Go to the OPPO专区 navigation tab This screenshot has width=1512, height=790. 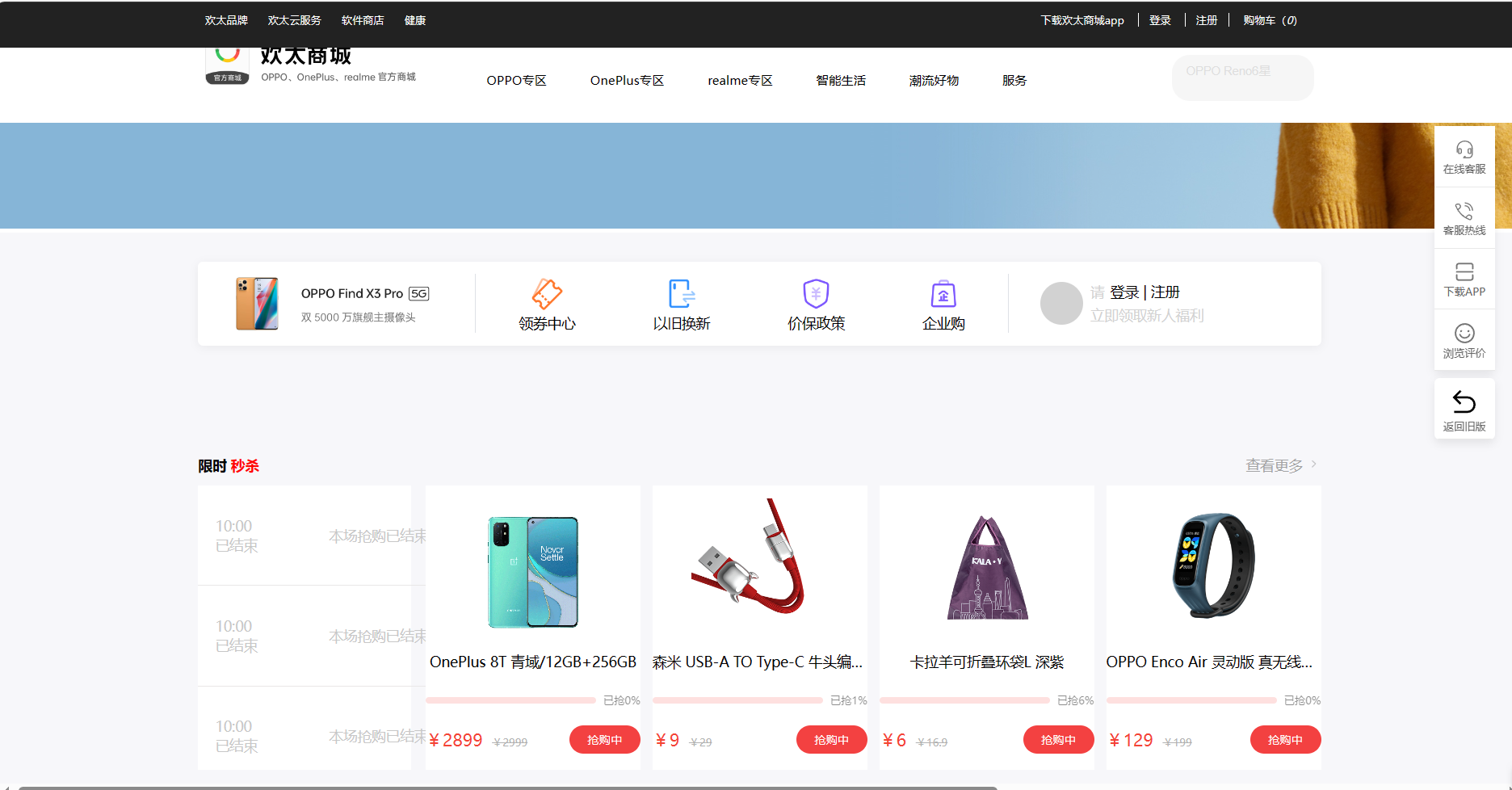point(516,81)
